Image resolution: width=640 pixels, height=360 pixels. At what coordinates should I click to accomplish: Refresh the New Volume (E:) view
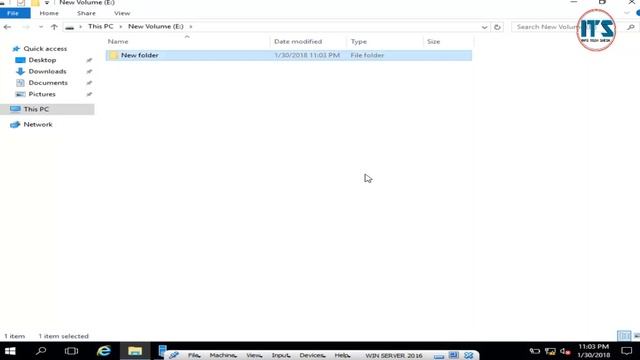pyautogui.click(x=497, y=27)
